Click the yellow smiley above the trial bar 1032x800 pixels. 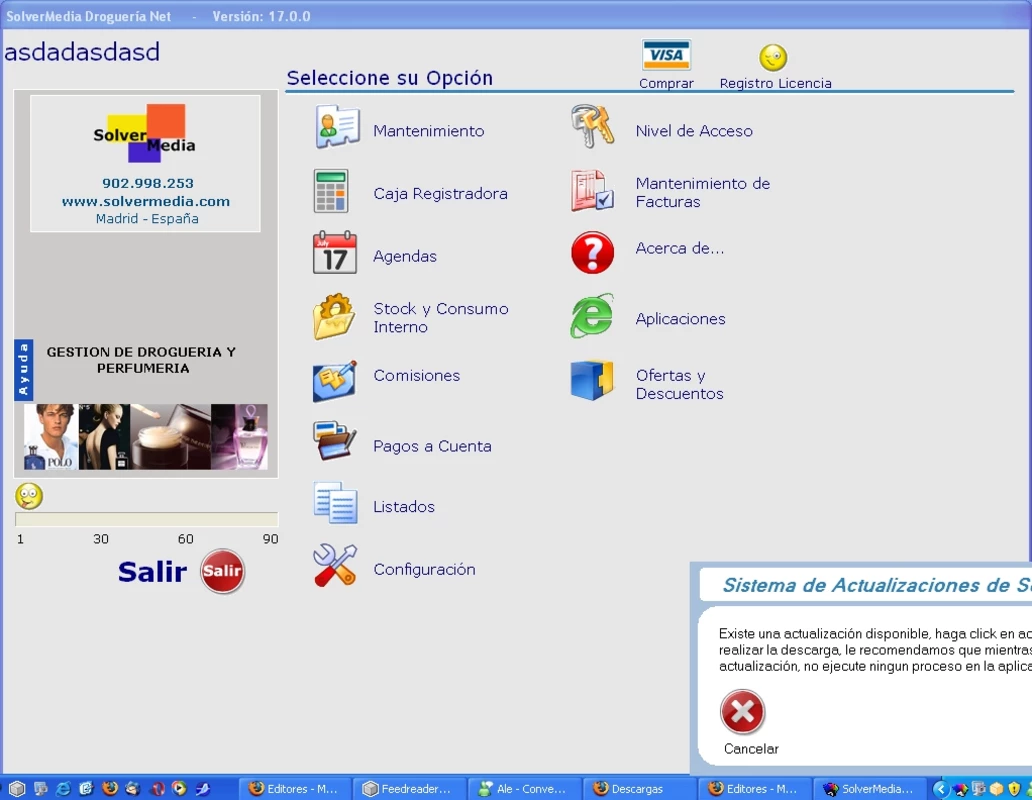[29, 496]
